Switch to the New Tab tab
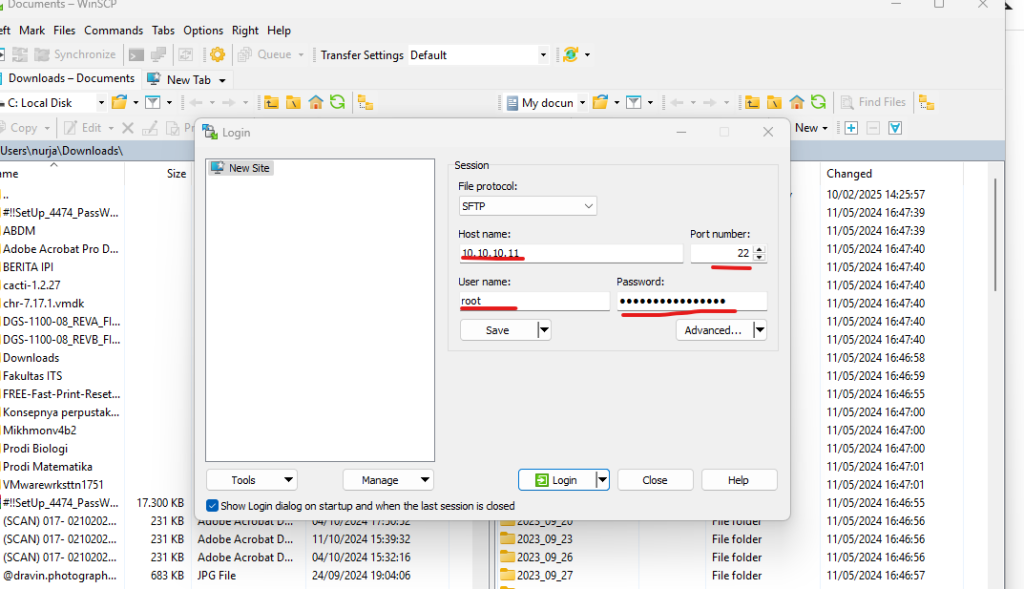 188,79
